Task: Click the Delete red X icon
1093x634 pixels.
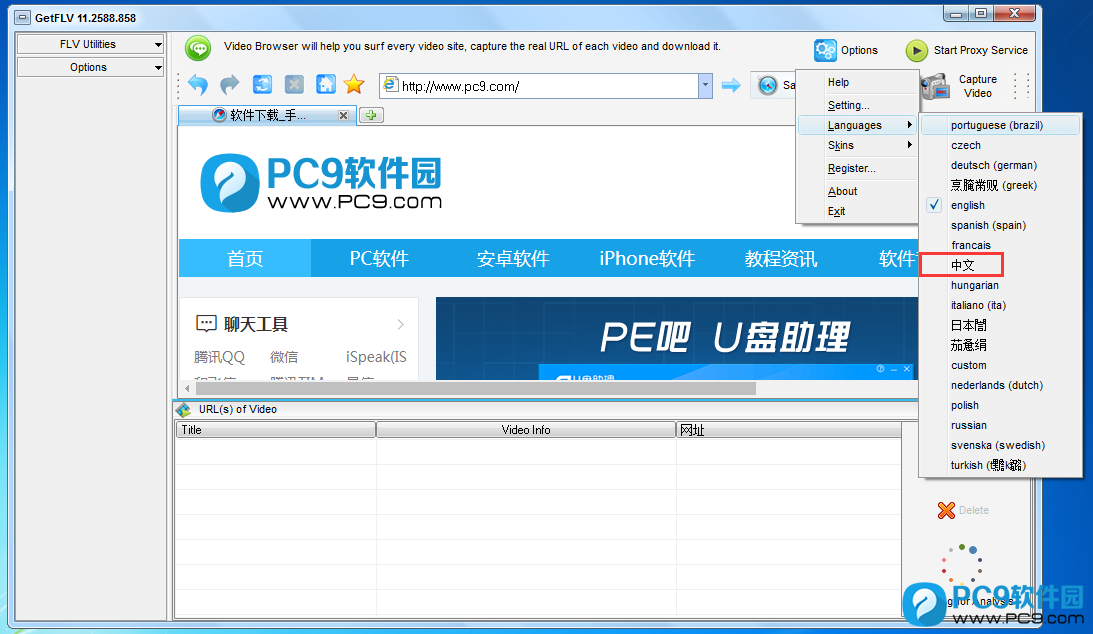Action: pyautogui.click(x=946, y=511)
